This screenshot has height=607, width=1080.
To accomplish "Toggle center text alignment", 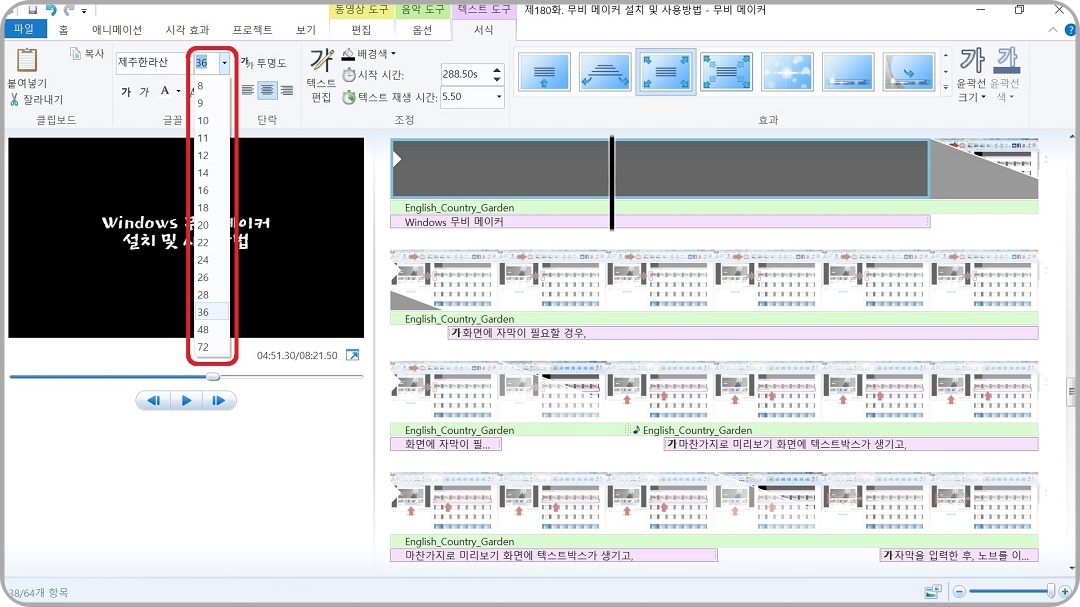I will click(x=267, y=90).
